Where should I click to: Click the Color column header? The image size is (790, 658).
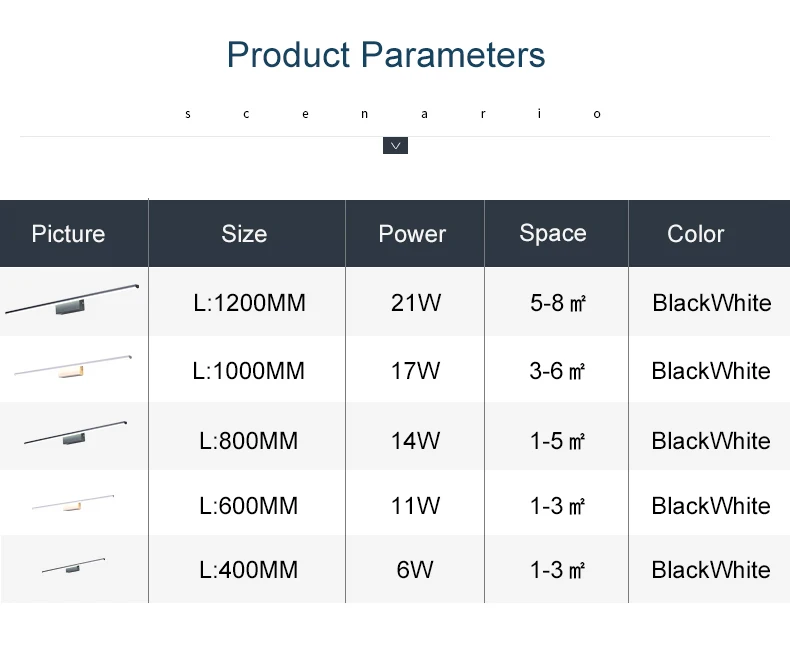point(696,234)
